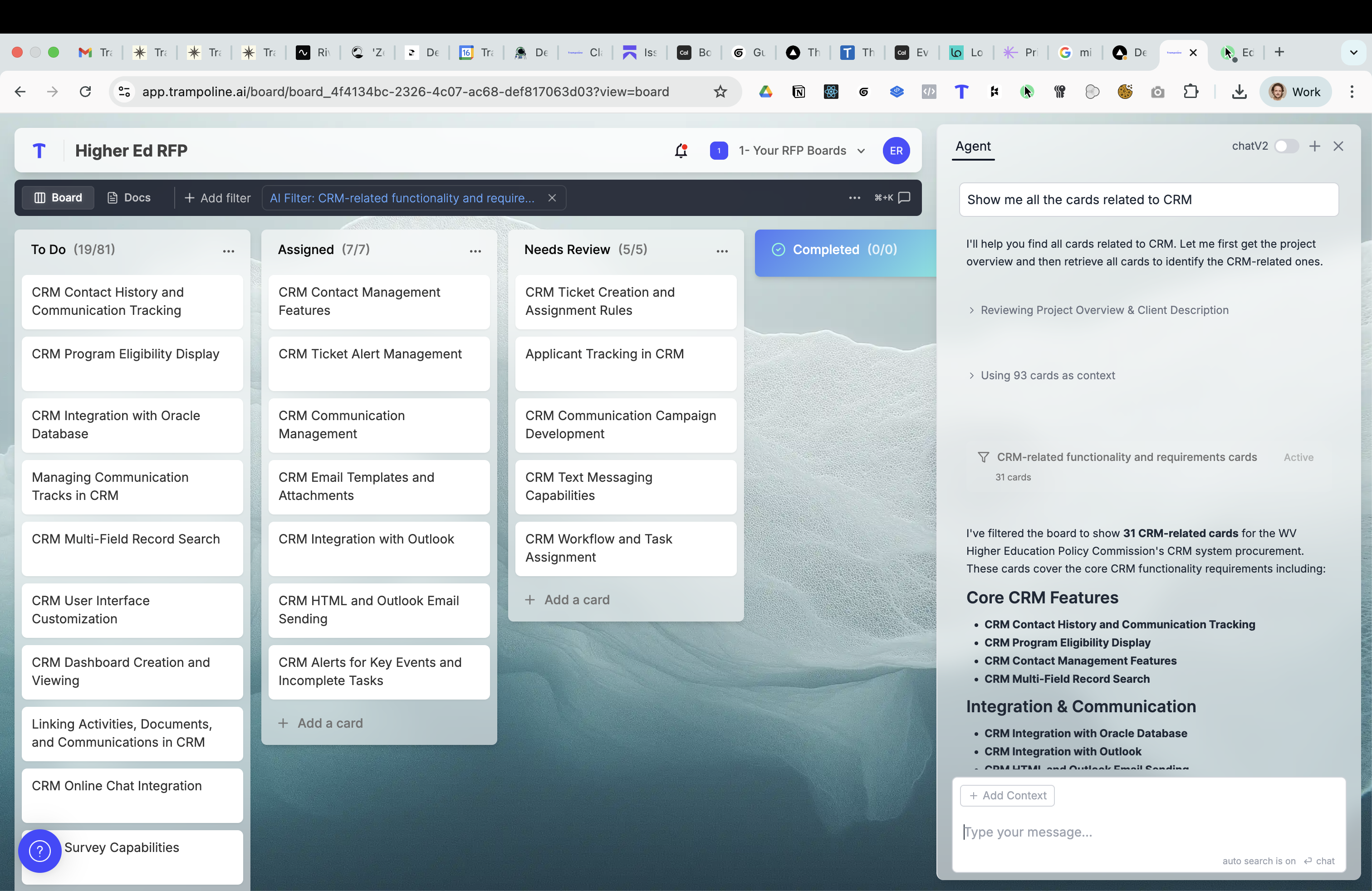This screenshot has width=1372, height=891.
Task: Click Add Context button
Action: click(1007, 795)
